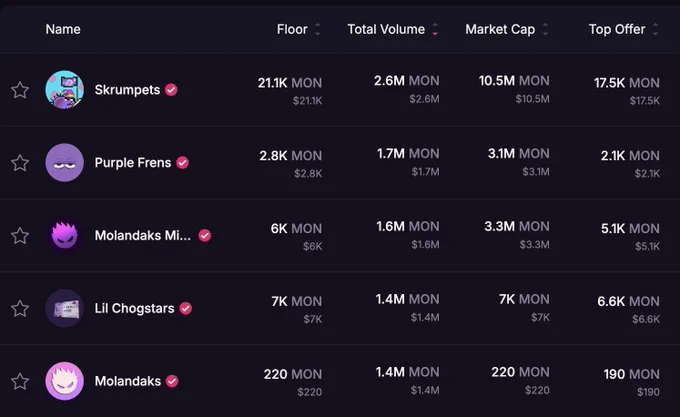Click the Top Offer sort arrows
Screen dimensions: 680x417
click(x=655, y=29)
